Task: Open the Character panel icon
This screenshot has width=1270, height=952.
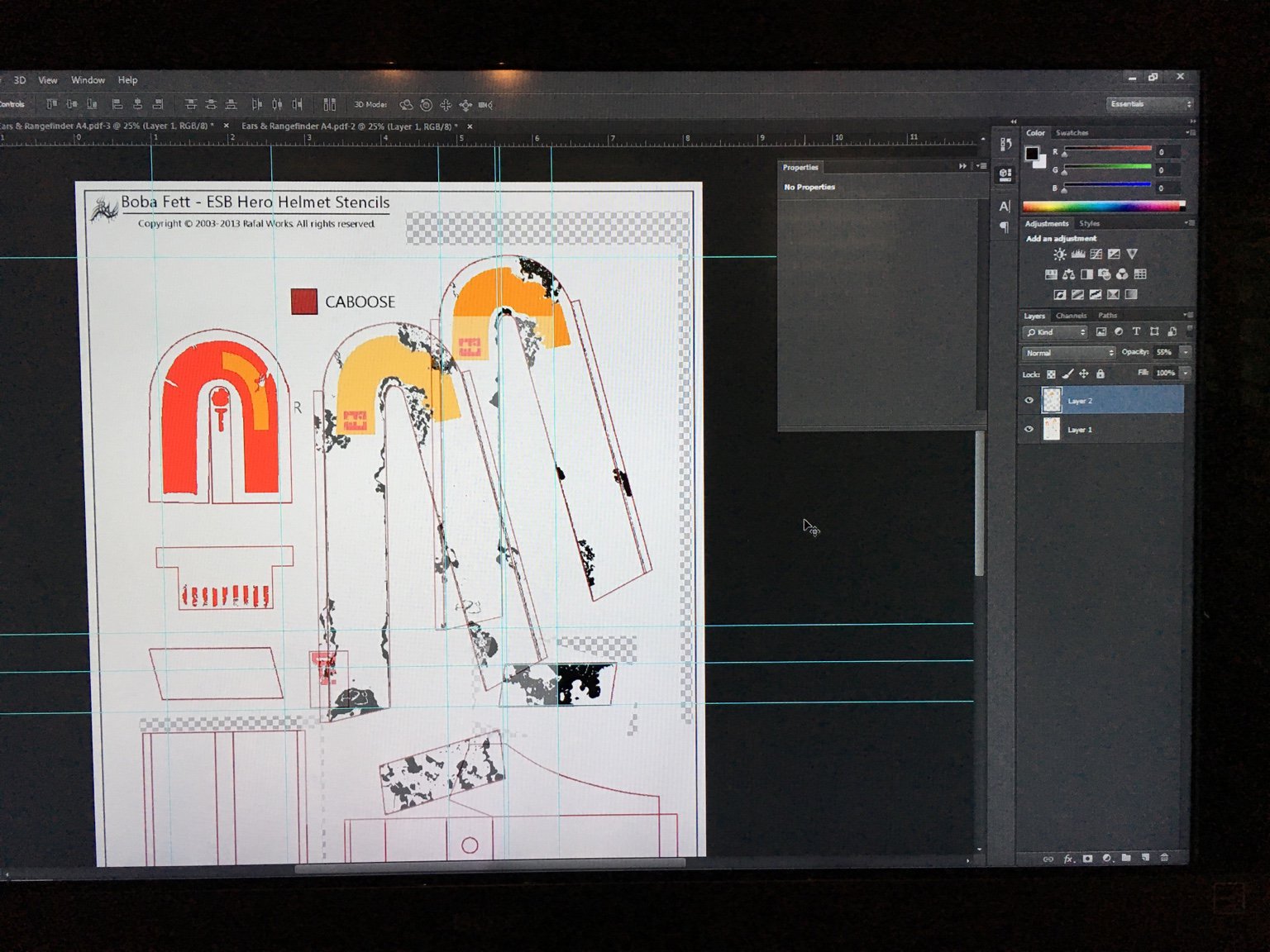Action: pyautogui.click(x=1005, y=206)
